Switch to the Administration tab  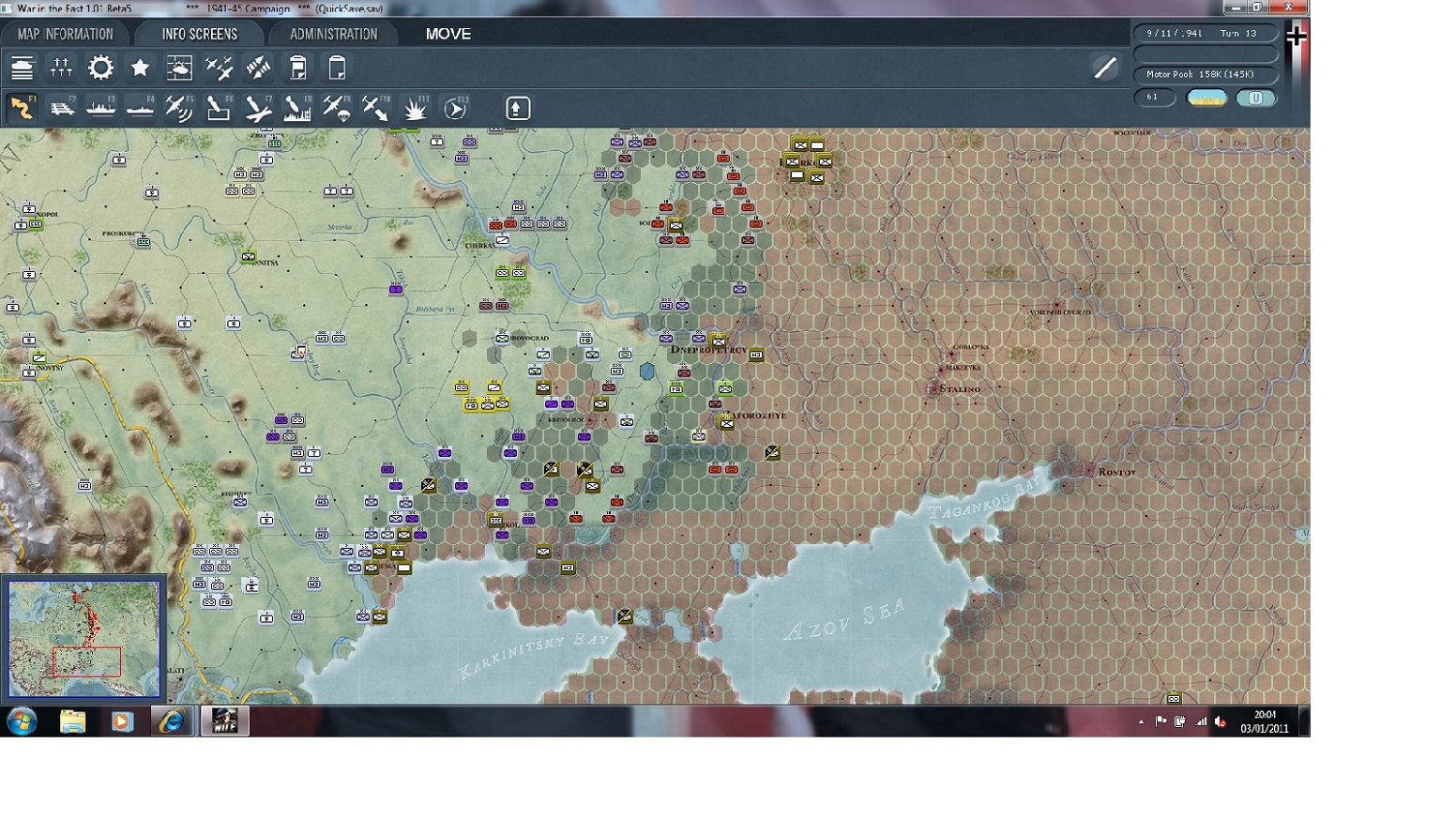(333, 34)
